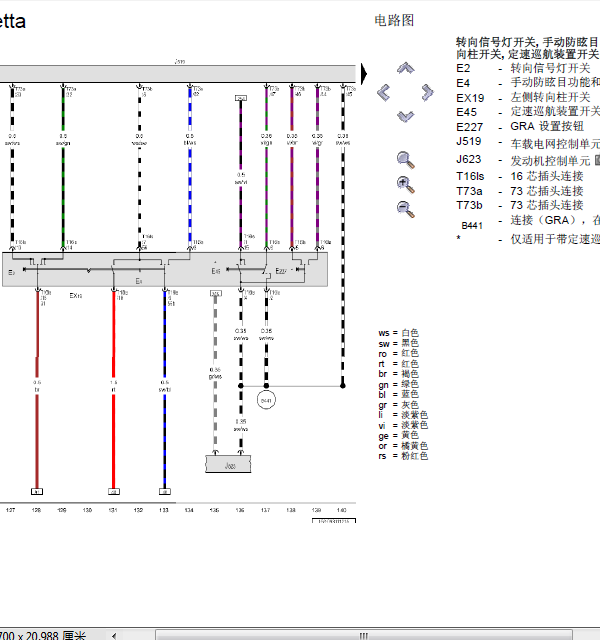This screenshot has height=640, width=600.
Task: Click the li = 淡紫色 color code
Action: (x=403, y=415)
